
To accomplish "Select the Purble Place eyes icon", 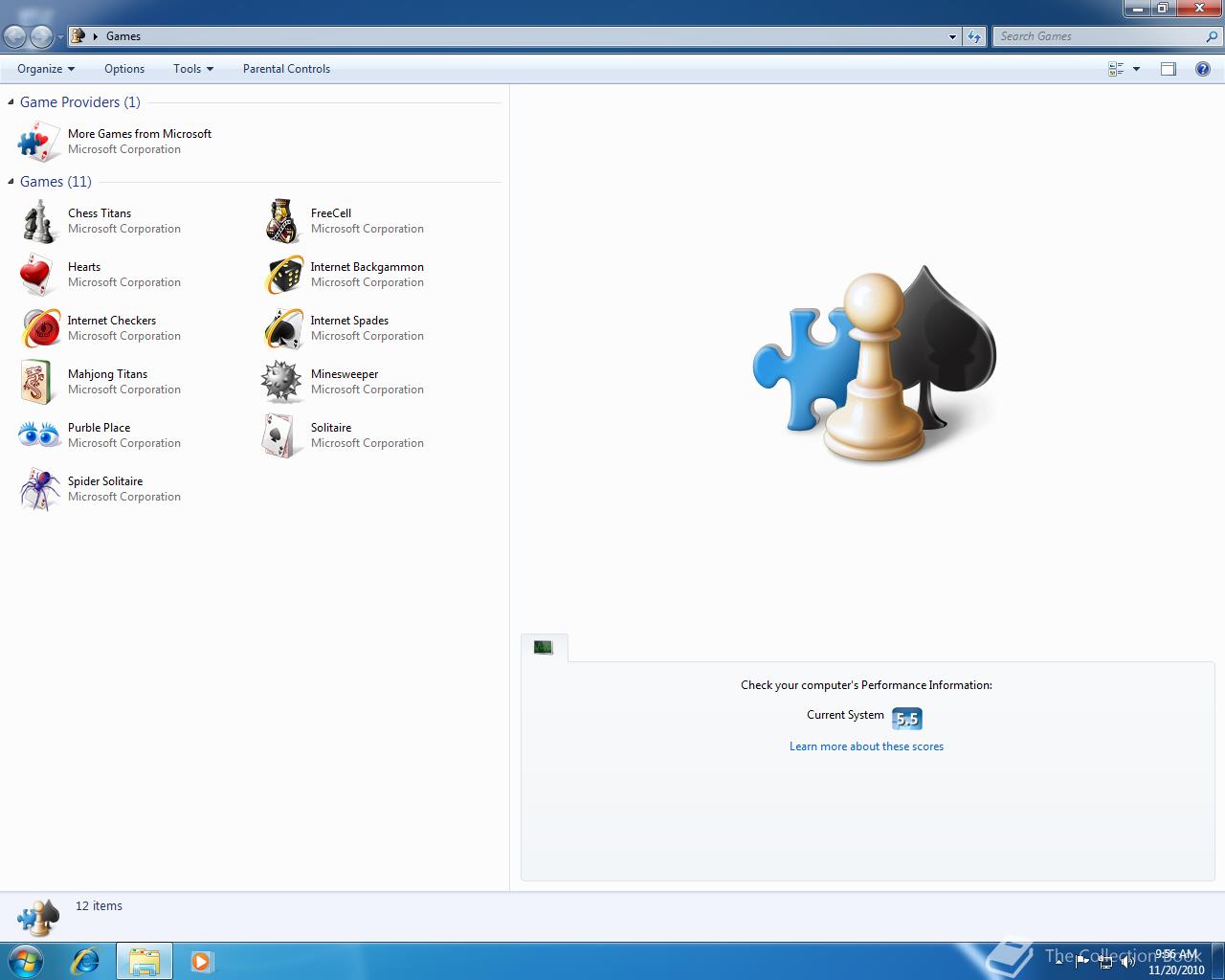I will 39,435.
